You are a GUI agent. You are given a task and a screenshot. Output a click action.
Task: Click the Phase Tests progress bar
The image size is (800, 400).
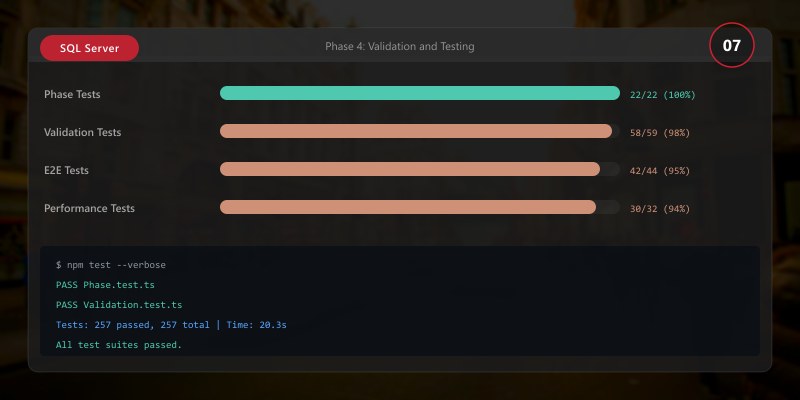click(x=420, y=93)
